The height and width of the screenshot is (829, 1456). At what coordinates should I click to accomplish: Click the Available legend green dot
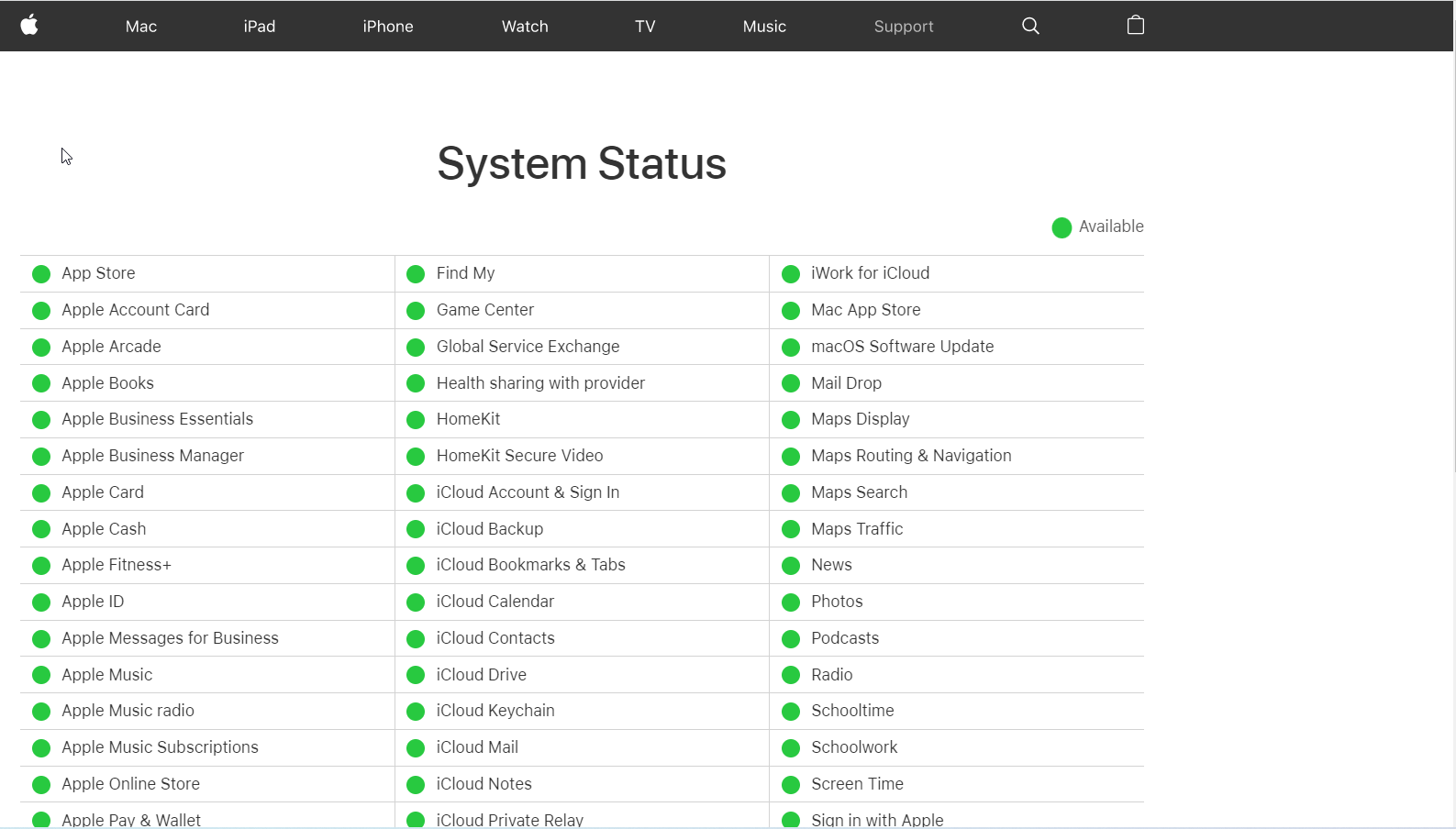point(1061,227)
